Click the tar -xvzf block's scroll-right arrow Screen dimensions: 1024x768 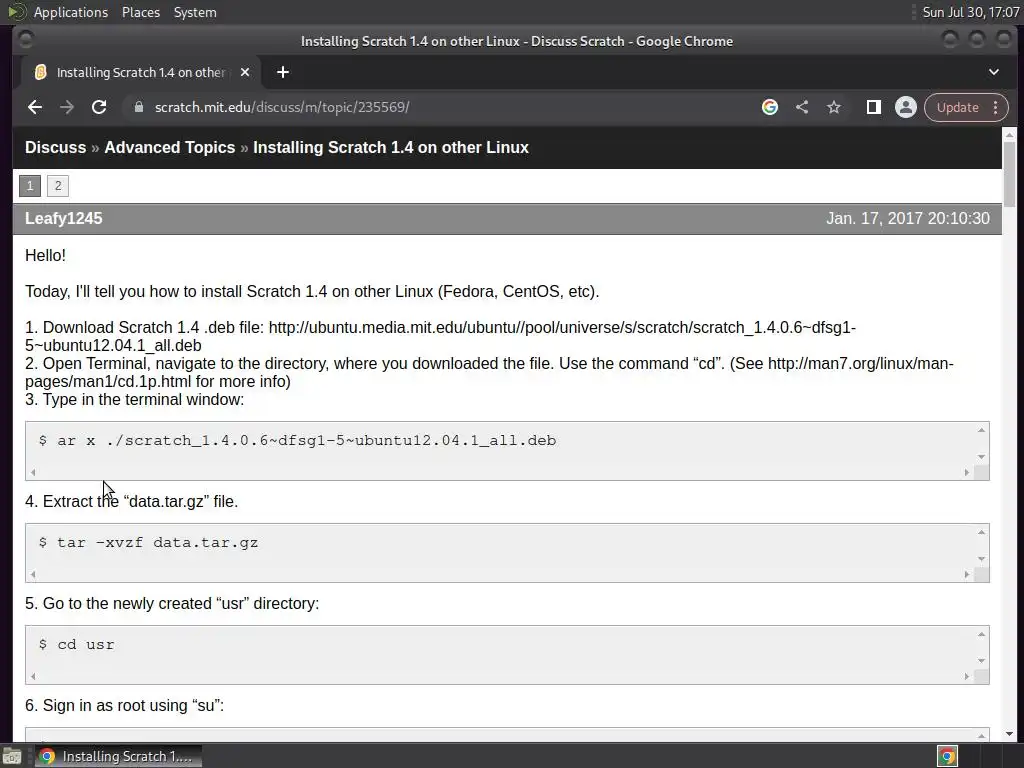tap(967, 574)
